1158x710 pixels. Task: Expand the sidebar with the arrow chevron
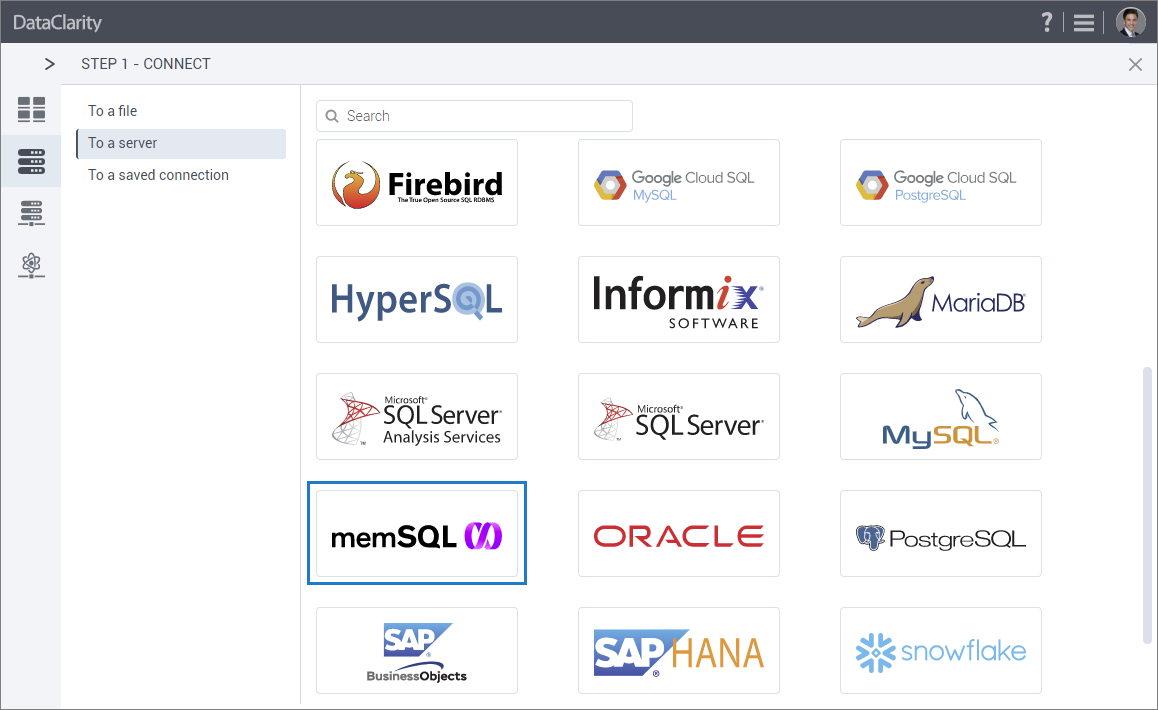point(49,64)
